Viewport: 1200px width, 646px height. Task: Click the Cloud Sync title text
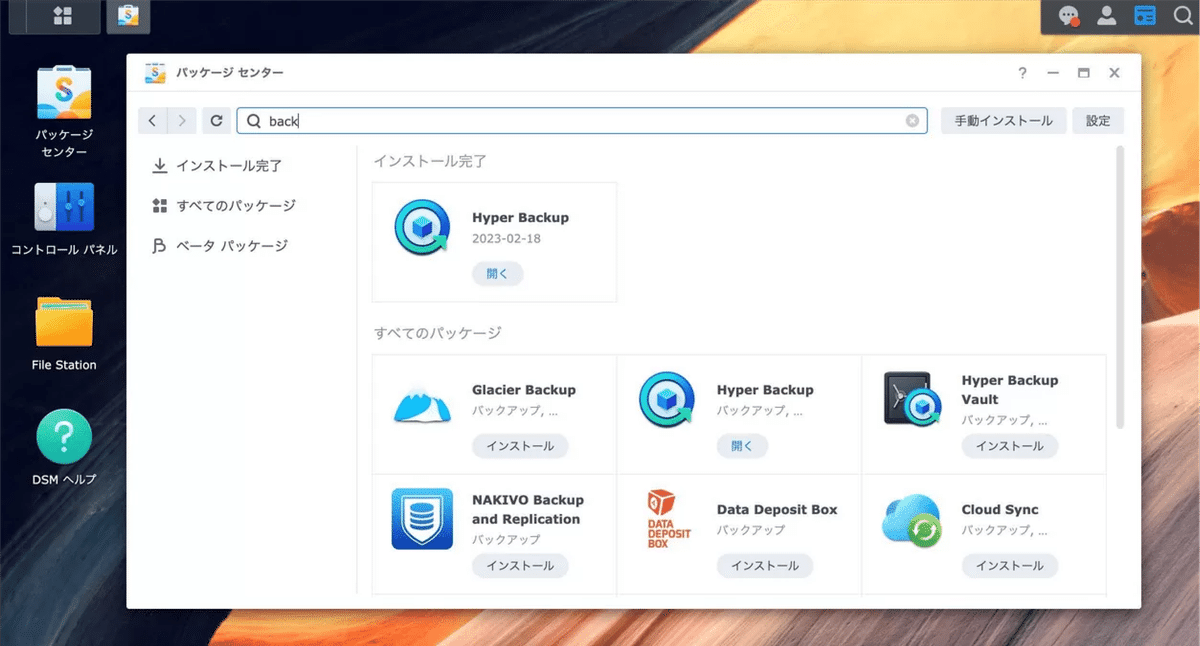tap(1000, 510)
